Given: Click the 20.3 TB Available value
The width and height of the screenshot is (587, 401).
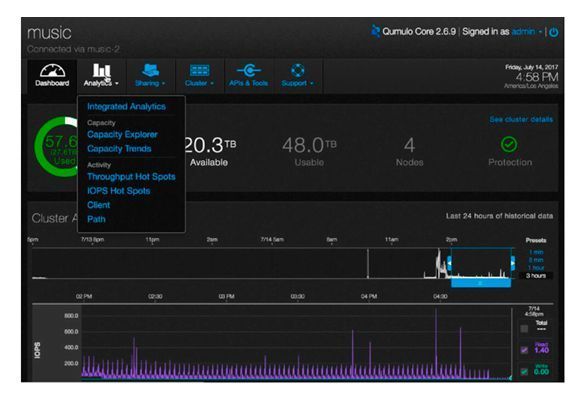Looking at the screenshot, I should (x=210, y=145).
